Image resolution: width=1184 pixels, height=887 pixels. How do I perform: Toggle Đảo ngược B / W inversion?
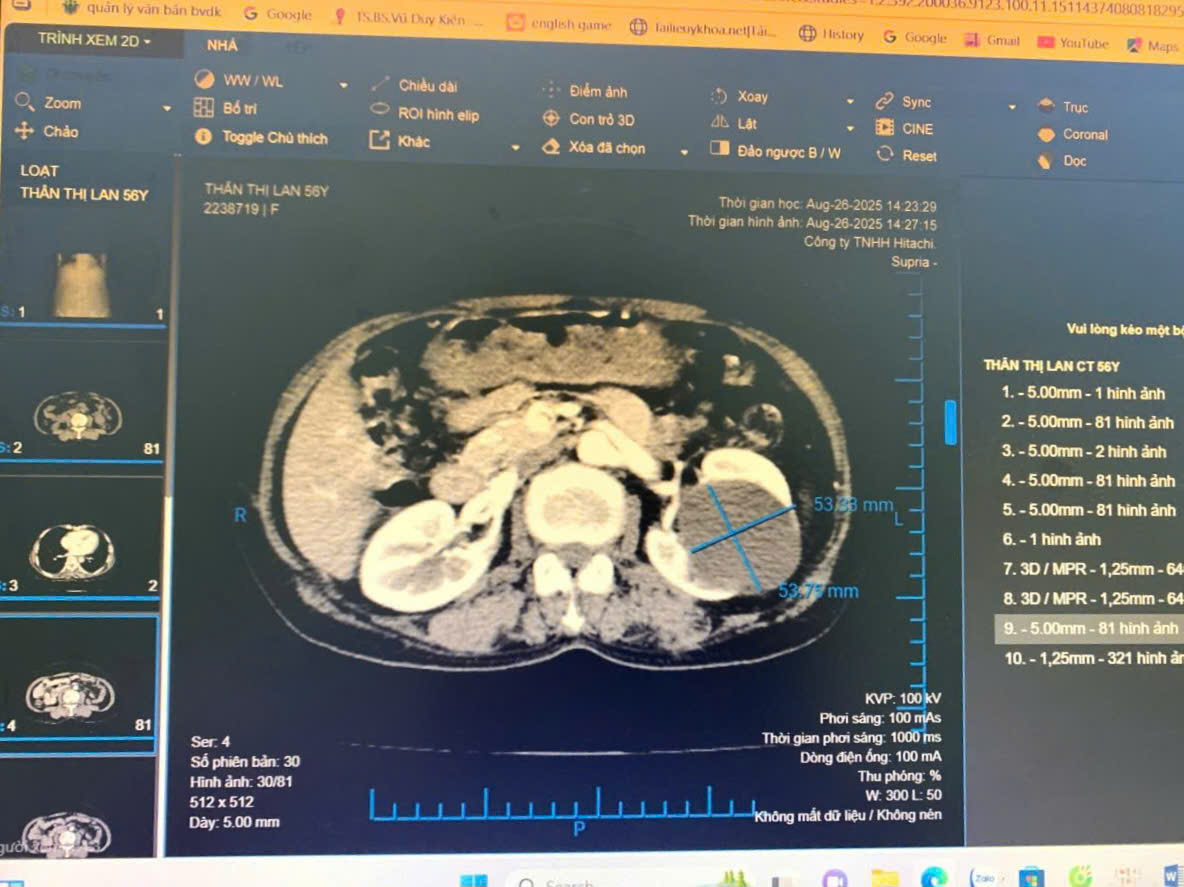coord(787,152)
